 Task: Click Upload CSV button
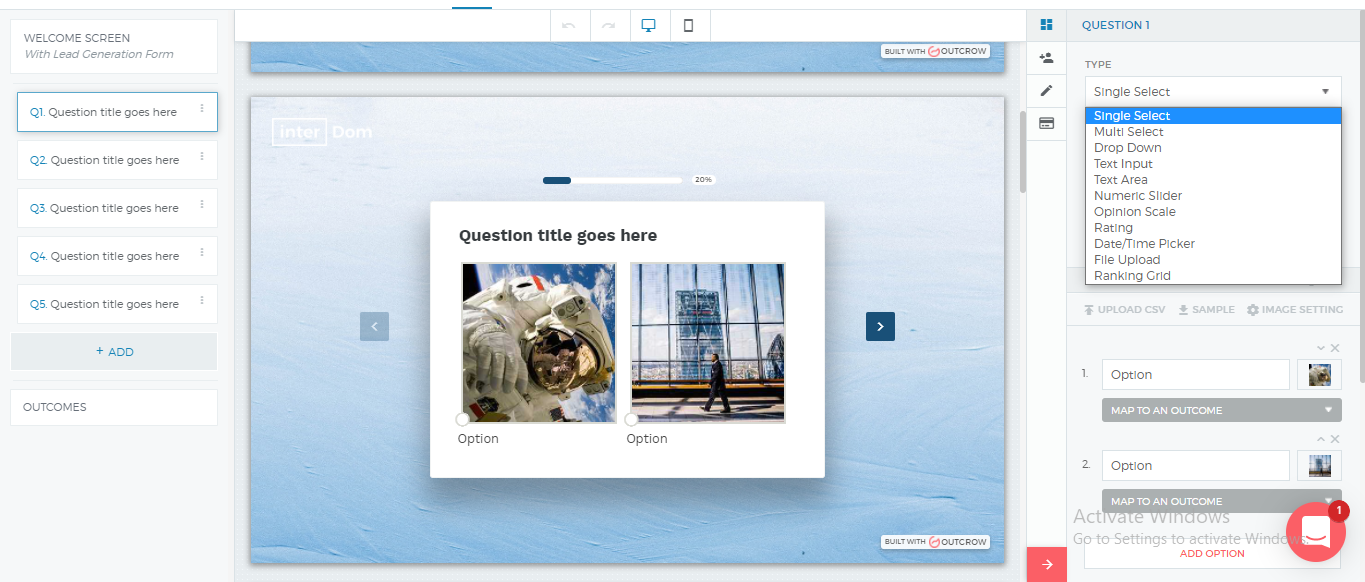(x=1124, y=310)
